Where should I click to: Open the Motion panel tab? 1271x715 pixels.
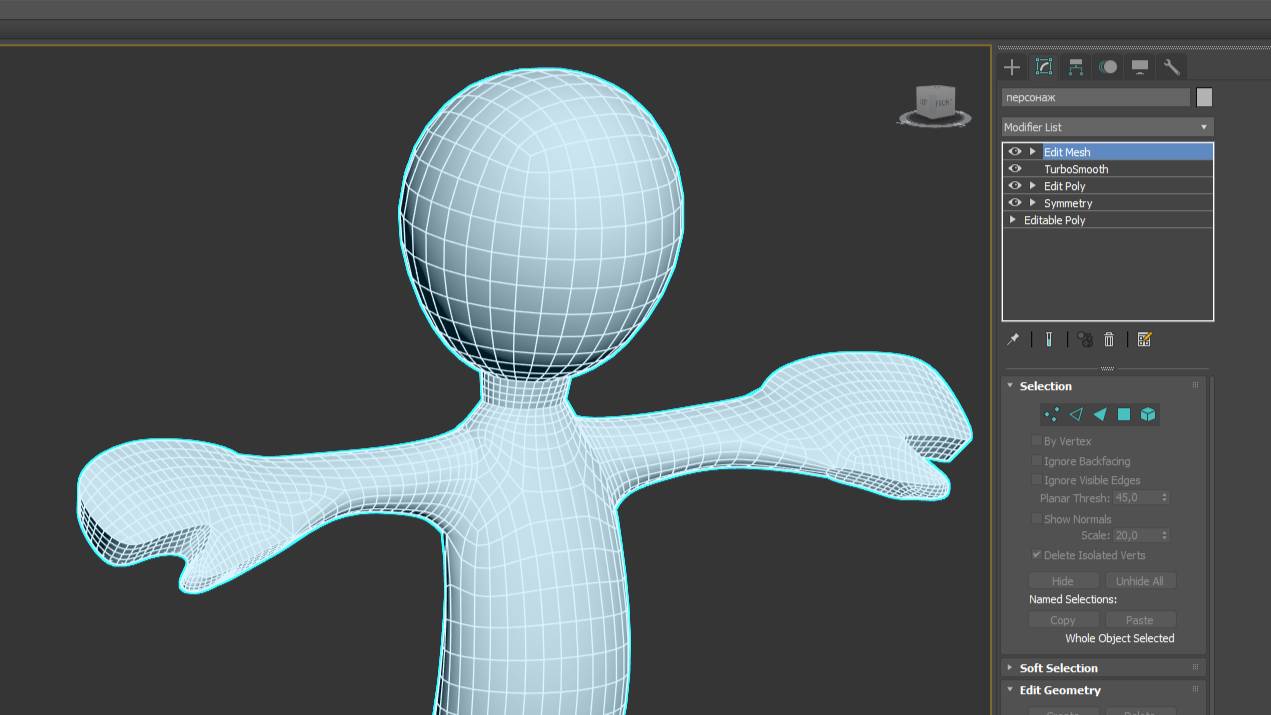pyautogui.click(x=1108, y=67)
